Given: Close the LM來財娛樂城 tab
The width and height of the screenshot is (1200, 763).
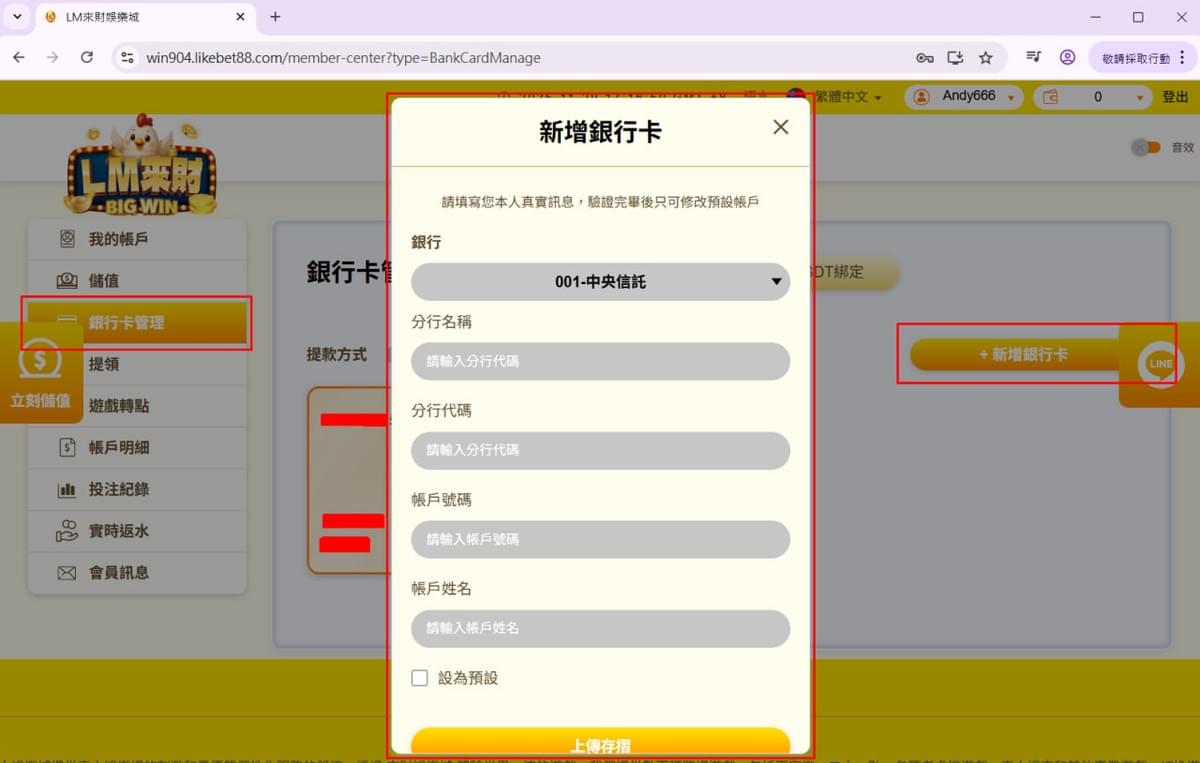Looking at the screenshot, I should pyautogui.click(x=240, y=17).
